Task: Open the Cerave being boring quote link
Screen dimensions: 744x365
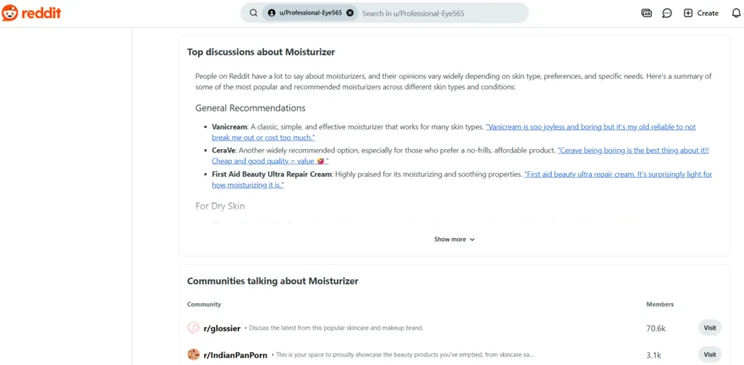Action: pyautogui.click(x=460, y=156)
